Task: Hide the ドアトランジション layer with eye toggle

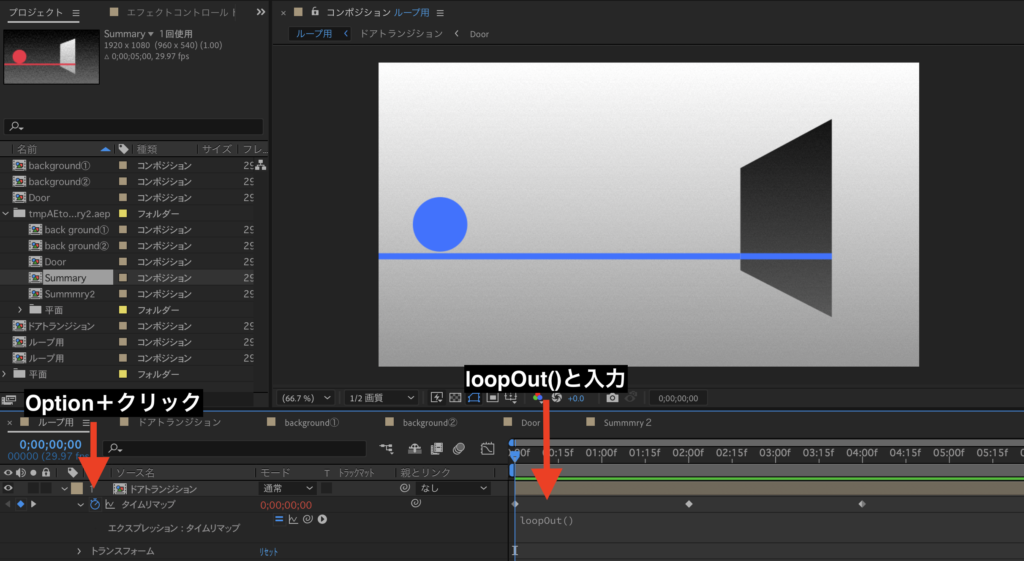Action: tap(9, 489)
